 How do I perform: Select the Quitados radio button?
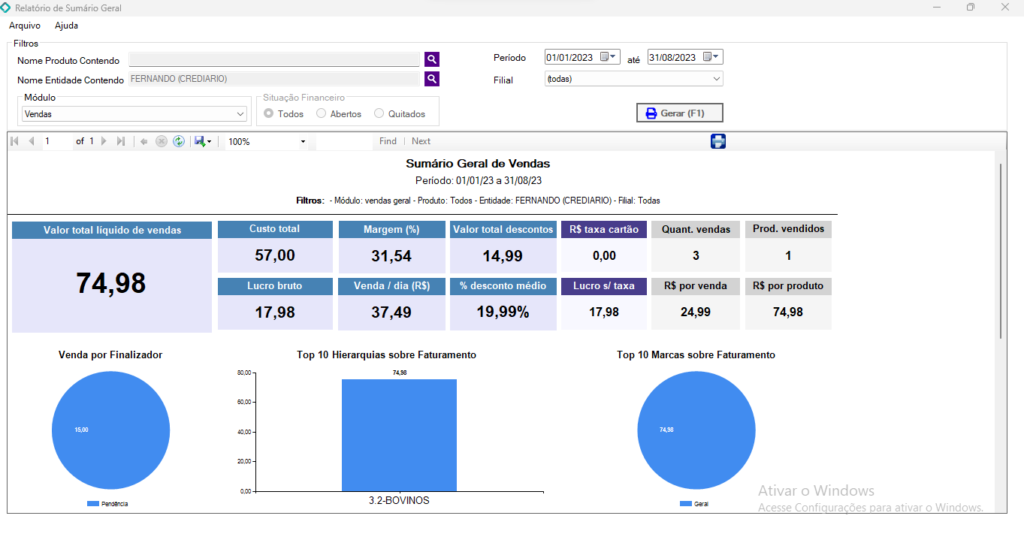(x=379, y=114)
